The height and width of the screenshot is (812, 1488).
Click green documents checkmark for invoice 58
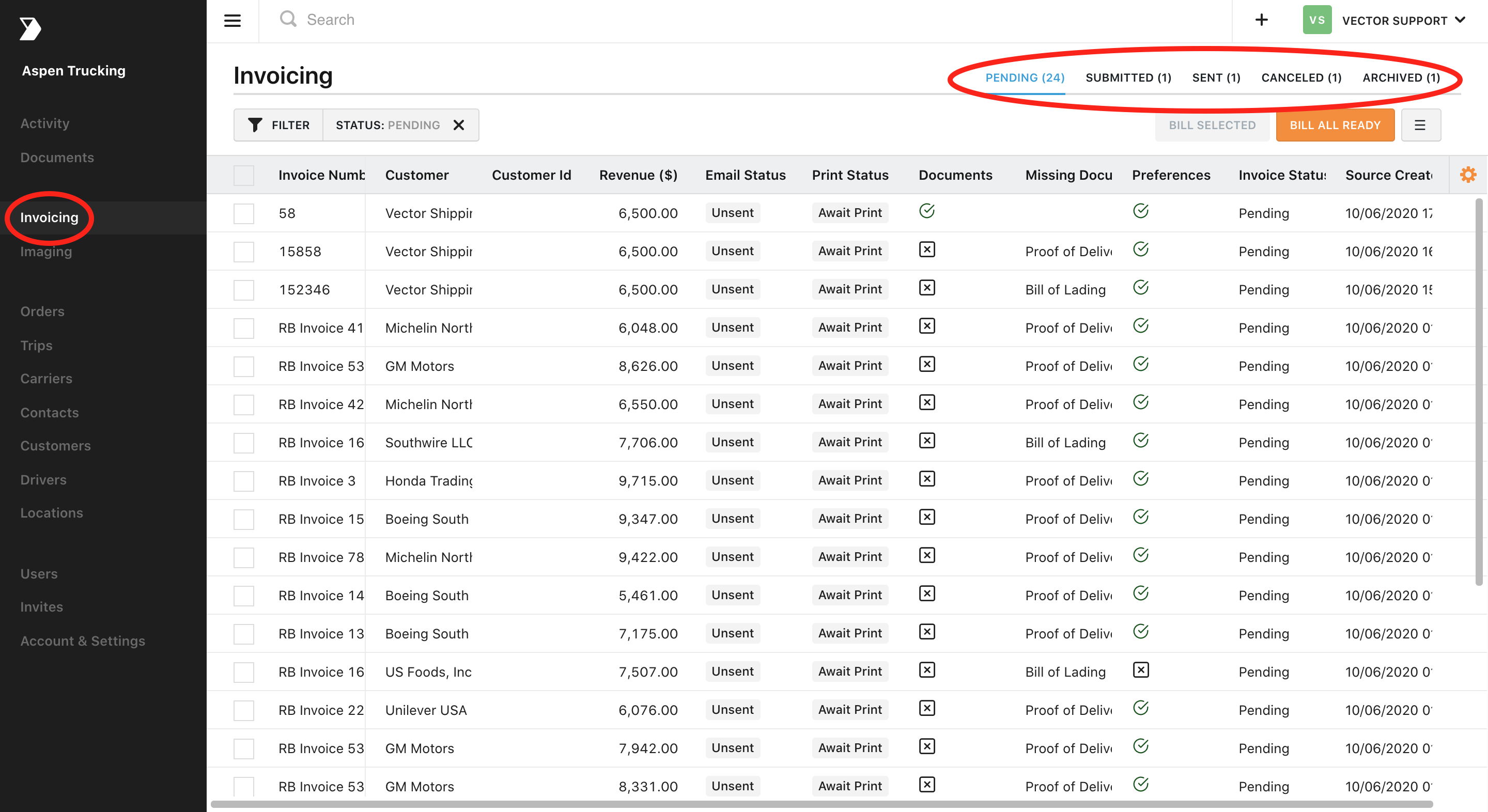[926, 211]
